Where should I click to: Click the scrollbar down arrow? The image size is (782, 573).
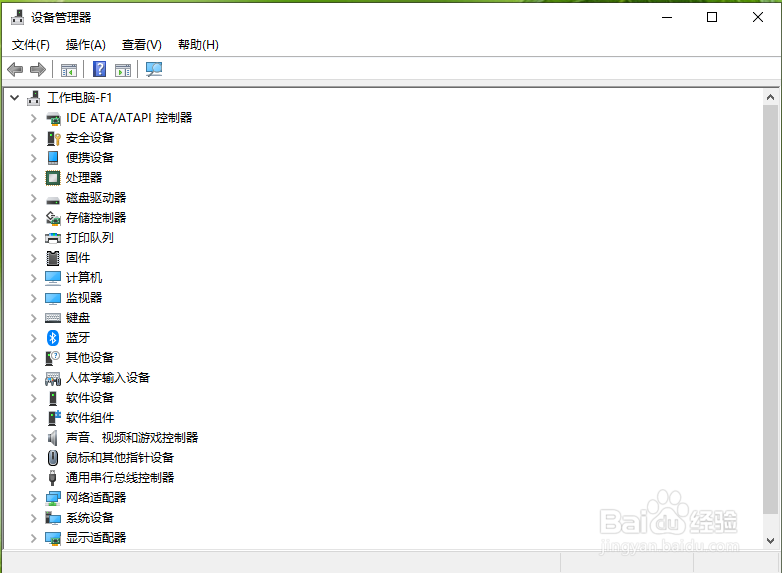coord(771,541)
